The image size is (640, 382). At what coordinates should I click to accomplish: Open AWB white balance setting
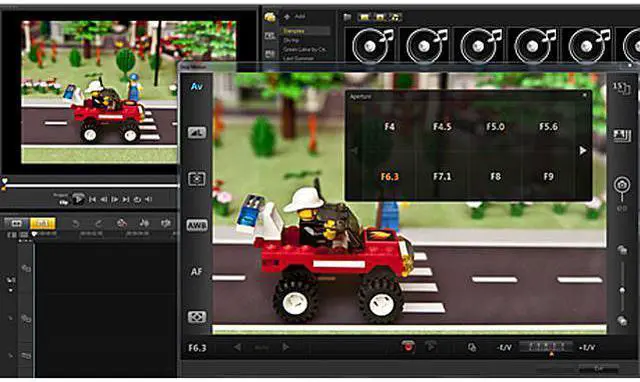point(197,225)
